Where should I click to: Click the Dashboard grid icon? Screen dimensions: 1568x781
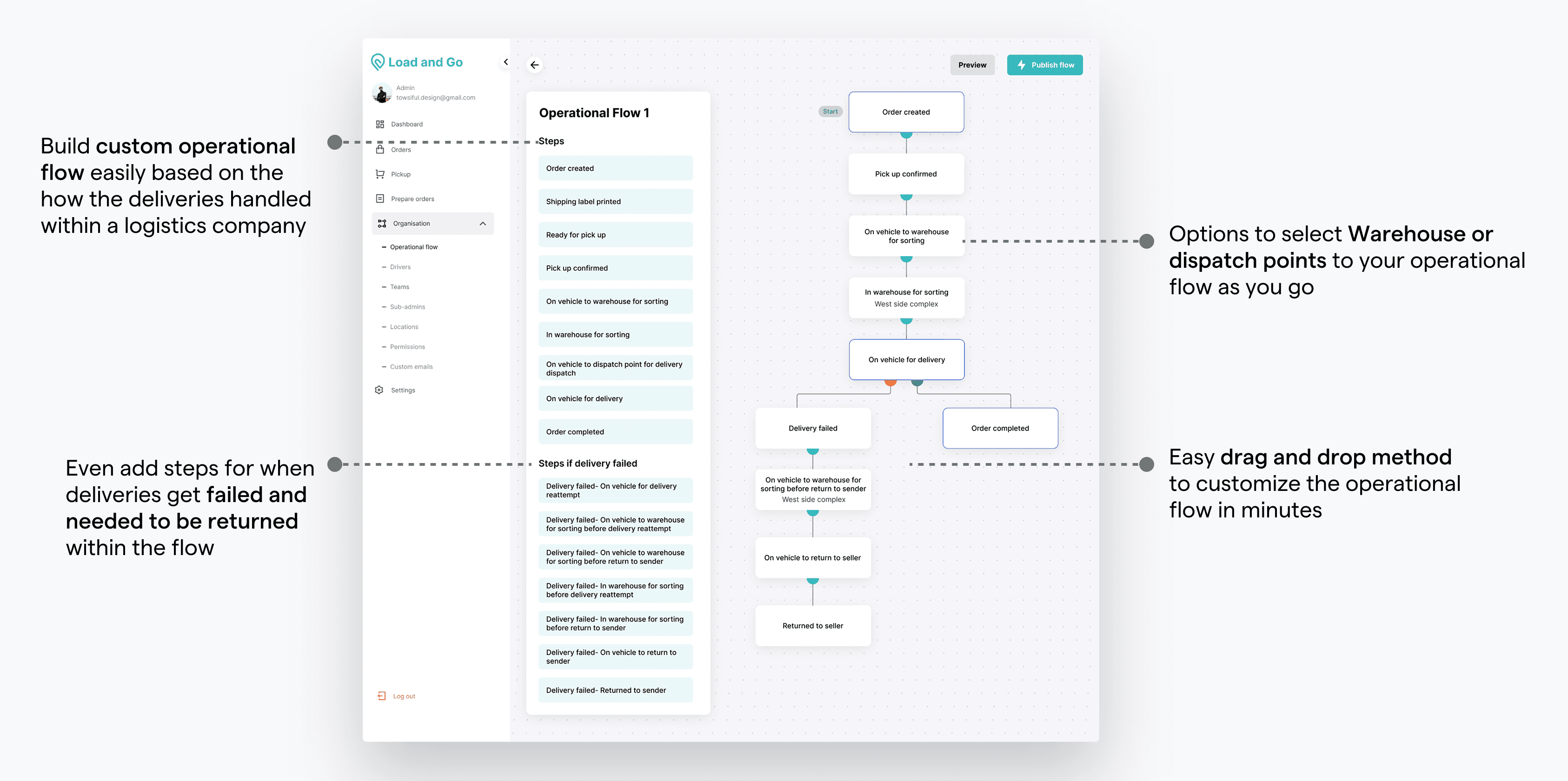(x=380, y=124)
